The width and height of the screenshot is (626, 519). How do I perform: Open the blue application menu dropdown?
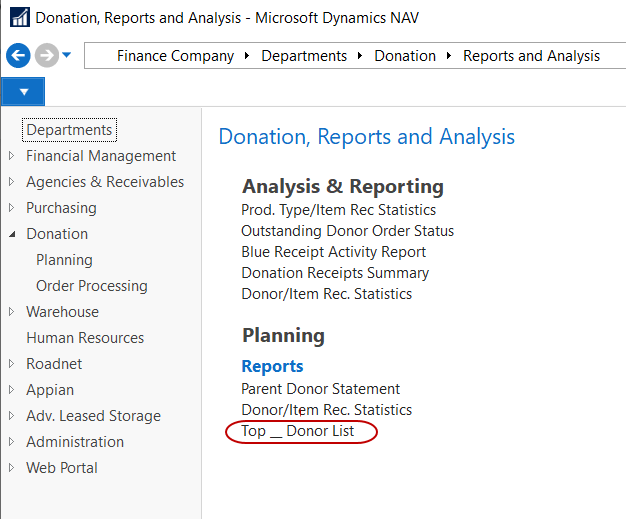(x=23, y=92)
